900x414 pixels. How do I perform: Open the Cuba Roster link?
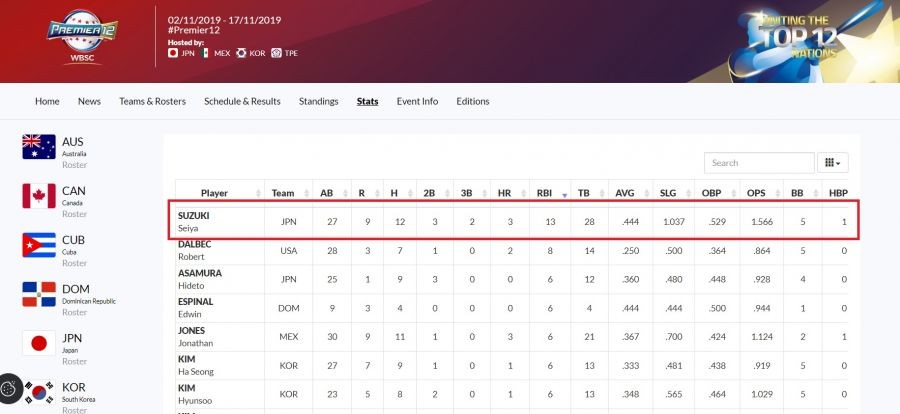coord(74,262)
